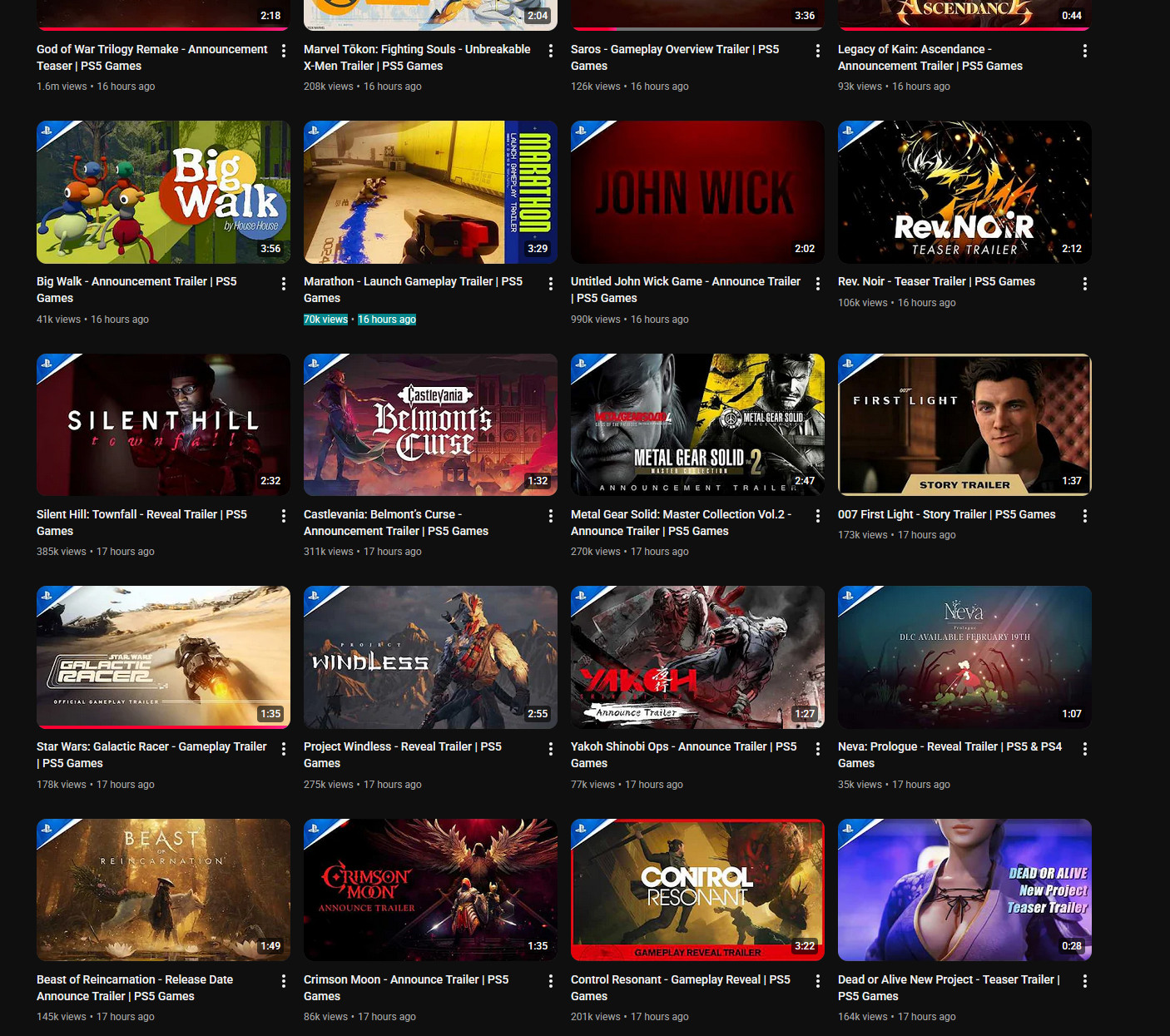Open the Control Resonant Gameplay Reveal title

(681, 988)
